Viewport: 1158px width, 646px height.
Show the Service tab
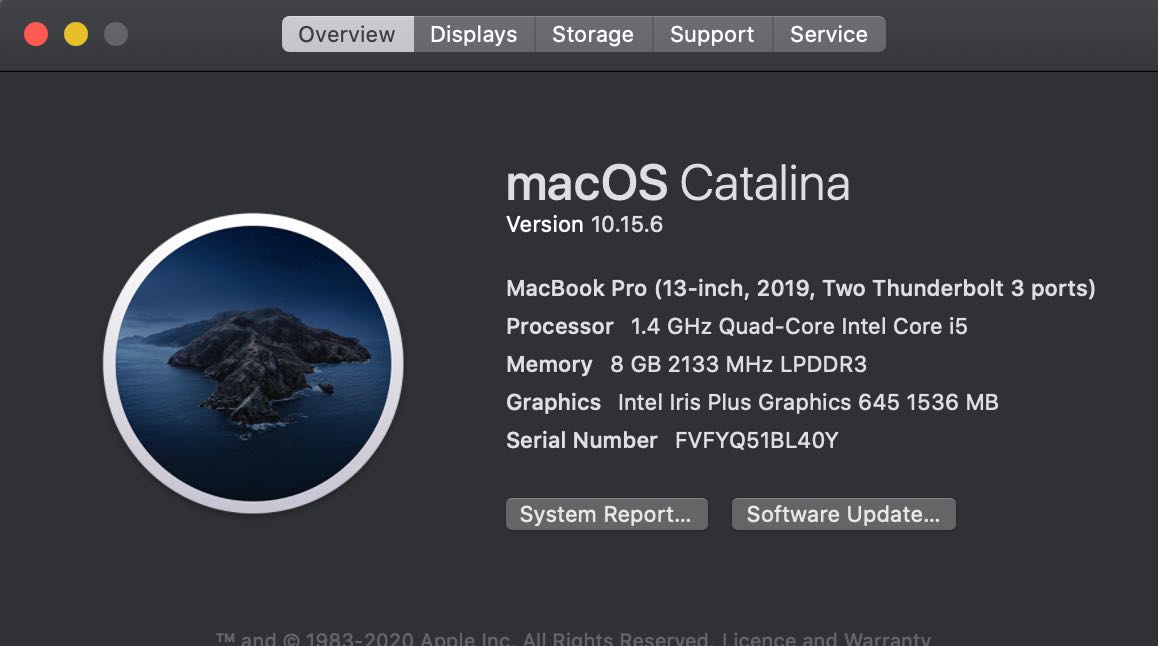[828, 34]
